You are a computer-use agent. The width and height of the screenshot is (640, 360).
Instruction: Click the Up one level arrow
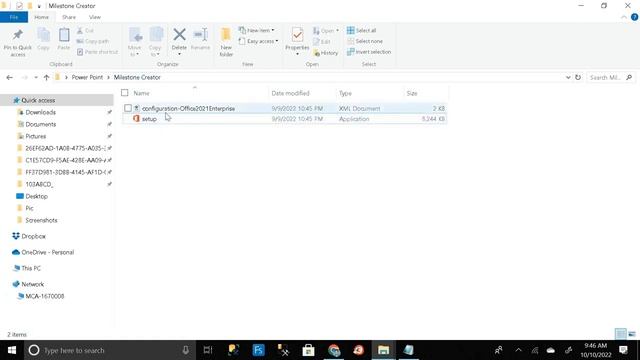point(46,77)
